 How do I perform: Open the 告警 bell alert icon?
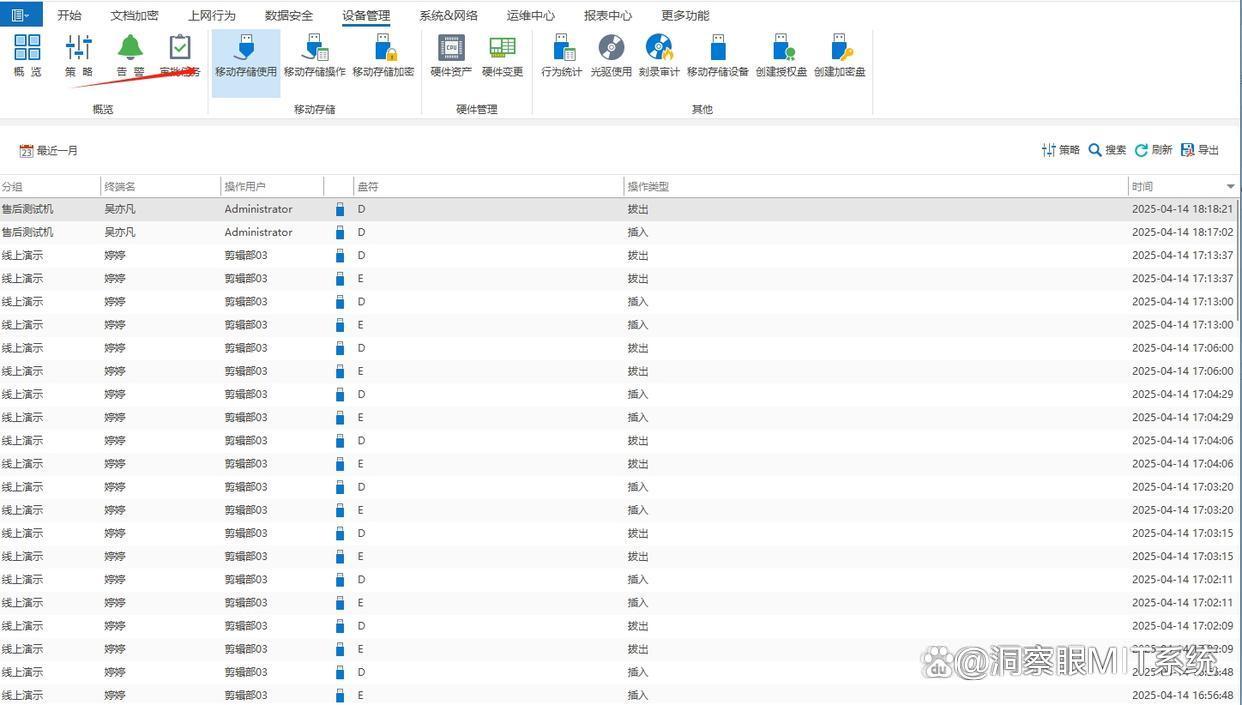[x=130, y=56]
